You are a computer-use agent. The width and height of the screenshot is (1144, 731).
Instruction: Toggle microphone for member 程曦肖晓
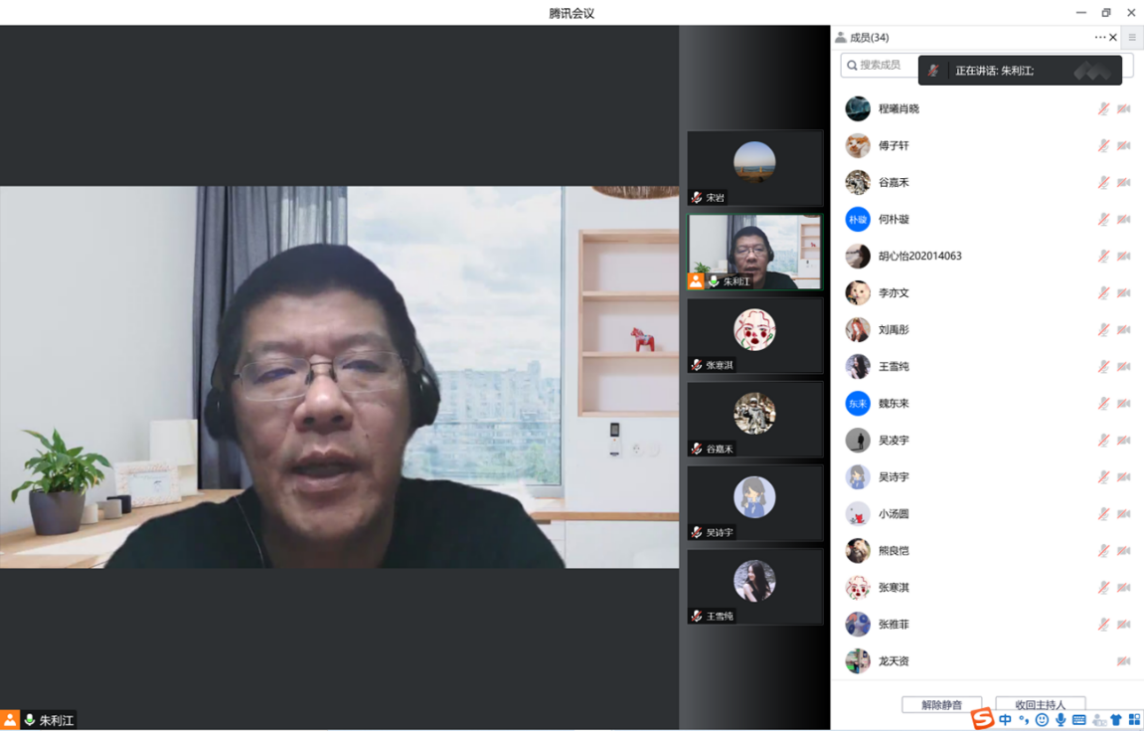1104,109
